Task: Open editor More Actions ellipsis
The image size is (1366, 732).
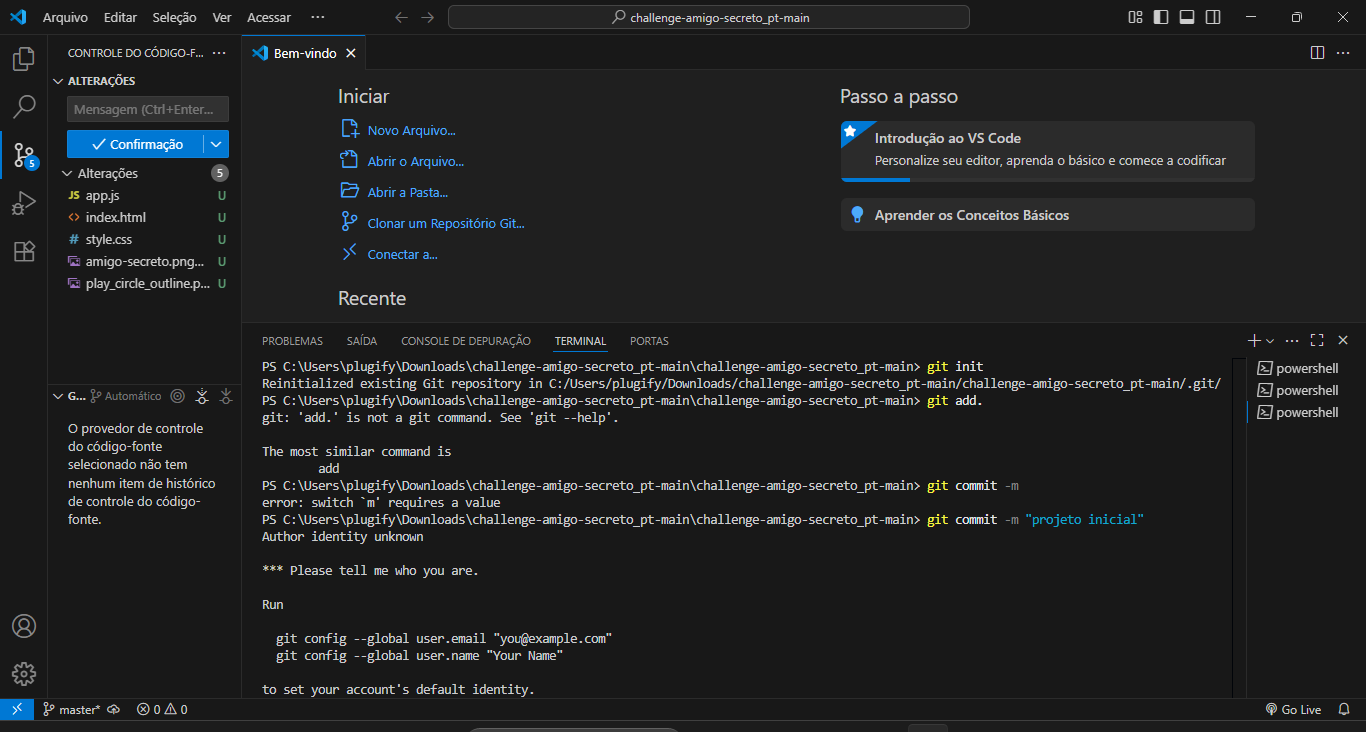Action: point(1343,53)
